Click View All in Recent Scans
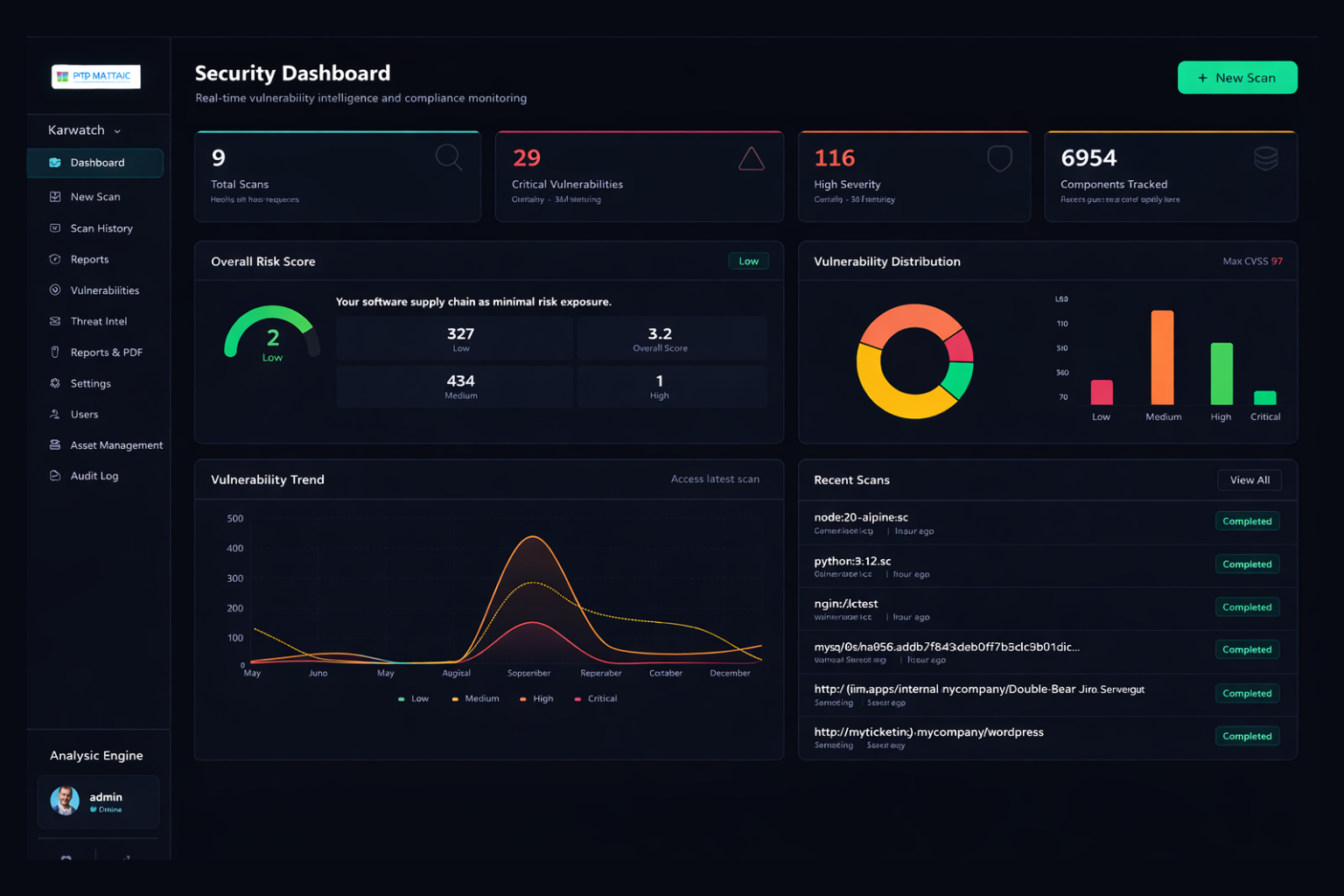This screenshot has height=896, width=1344. (1249, 480)
